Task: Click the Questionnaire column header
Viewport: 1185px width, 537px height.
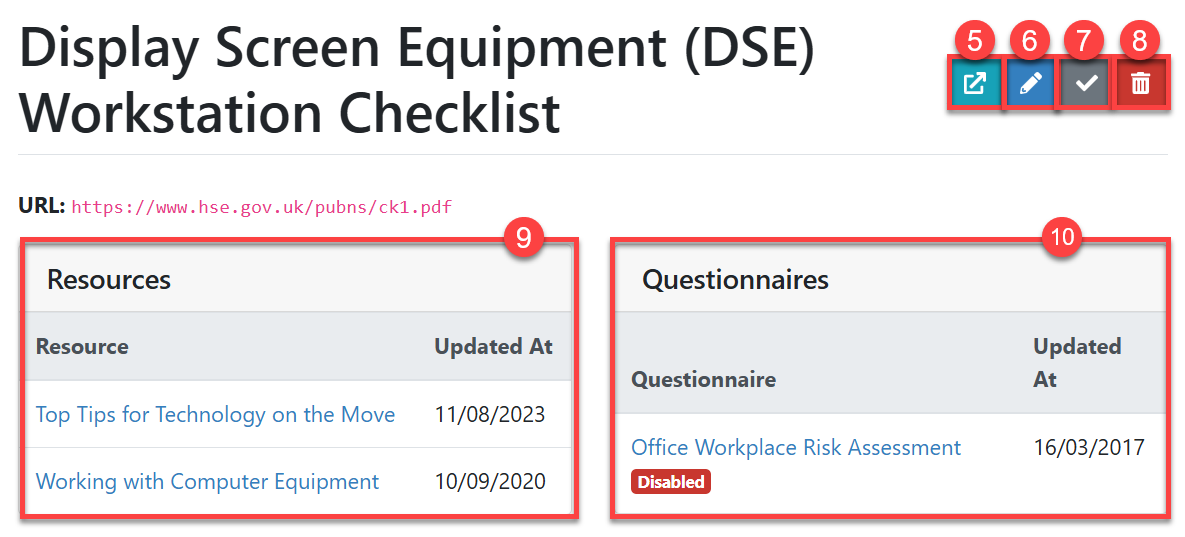Action: tap(703, 380)
